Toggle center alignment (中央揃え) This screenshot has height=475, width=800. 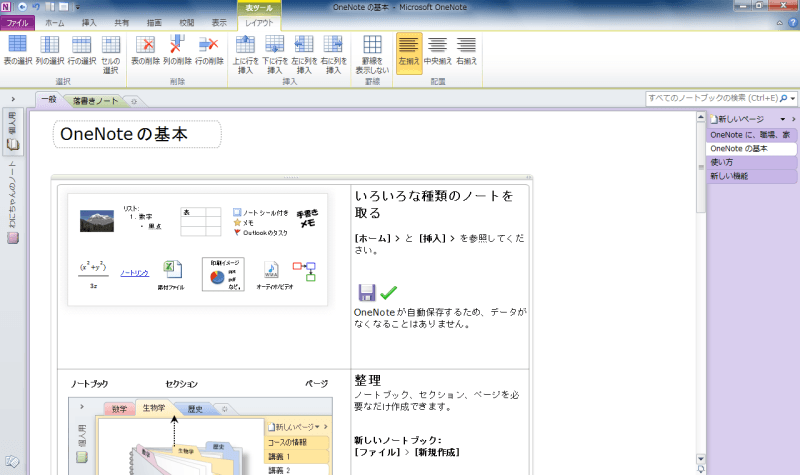[437, 51]
